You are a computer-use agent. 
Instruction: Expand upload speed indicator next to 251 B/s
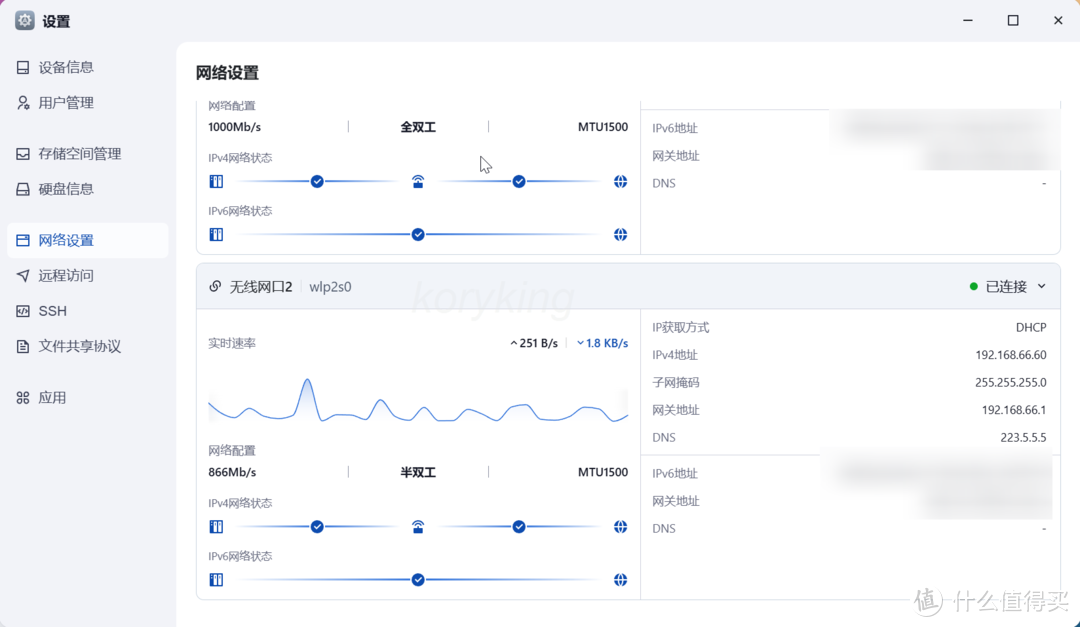512,342
